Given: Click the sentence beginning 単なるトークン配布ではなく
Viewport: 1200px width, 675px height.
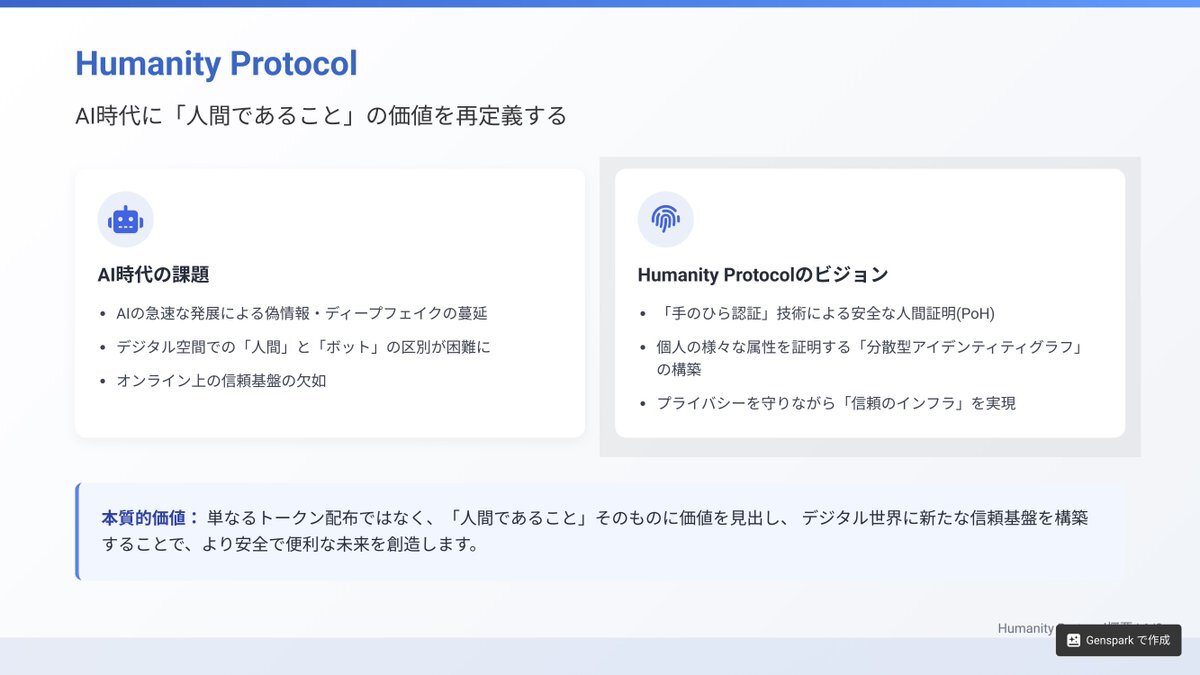Looking at the screenshot, I should (595, 531).
